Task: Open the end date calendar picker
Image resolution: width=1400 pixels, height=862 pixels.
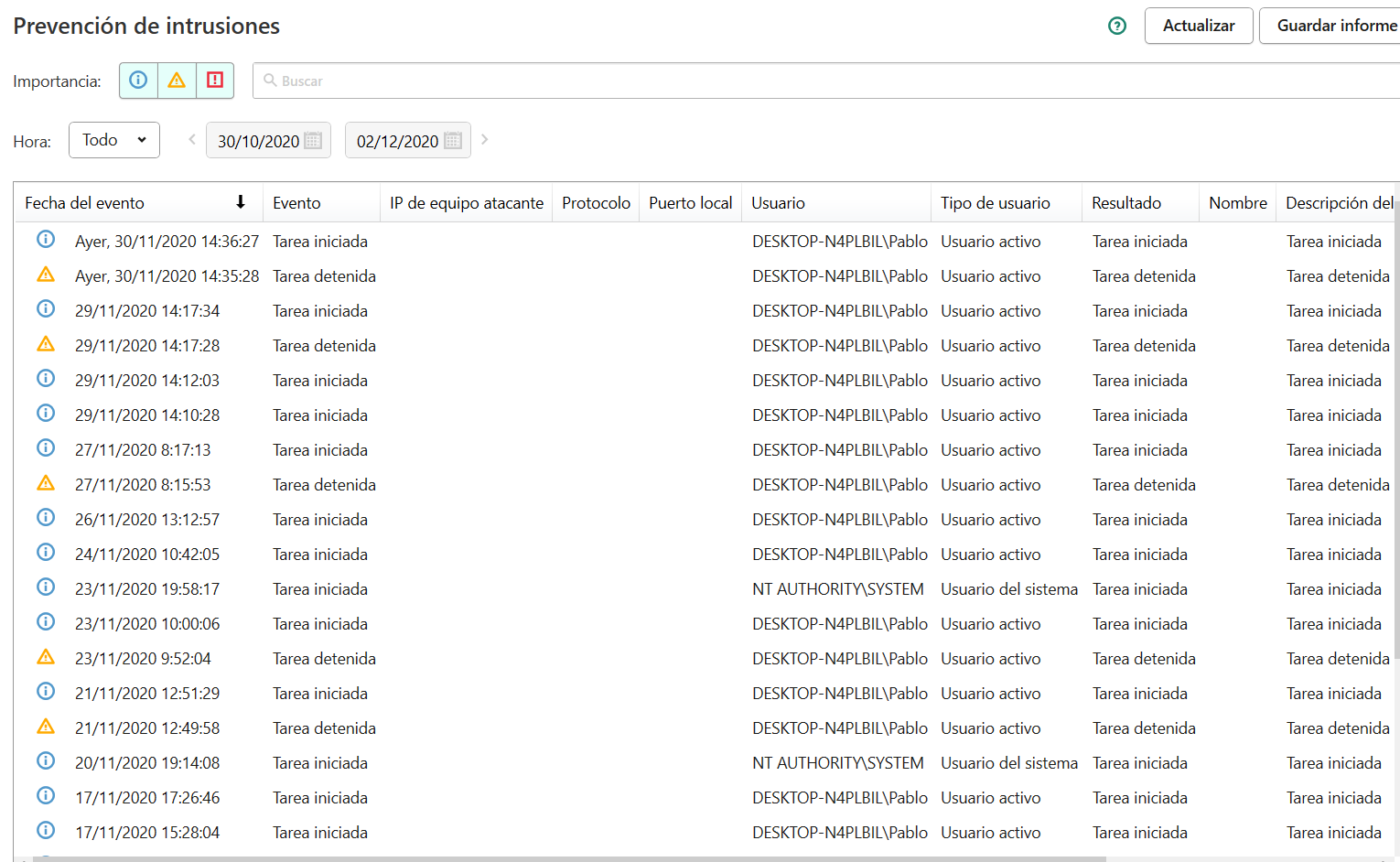Action: pos(453,141)
